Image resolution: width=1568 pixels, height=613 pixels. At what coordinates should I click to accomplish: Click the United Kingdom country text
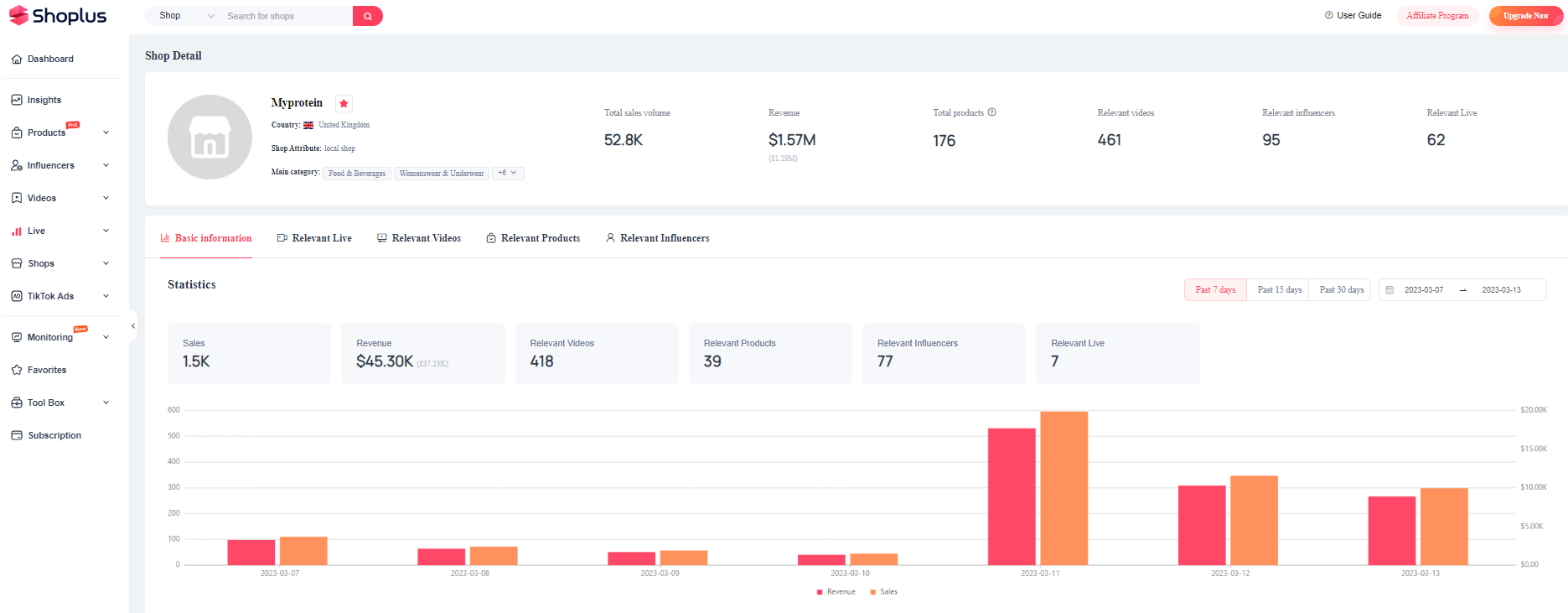[x=344, y=125]
